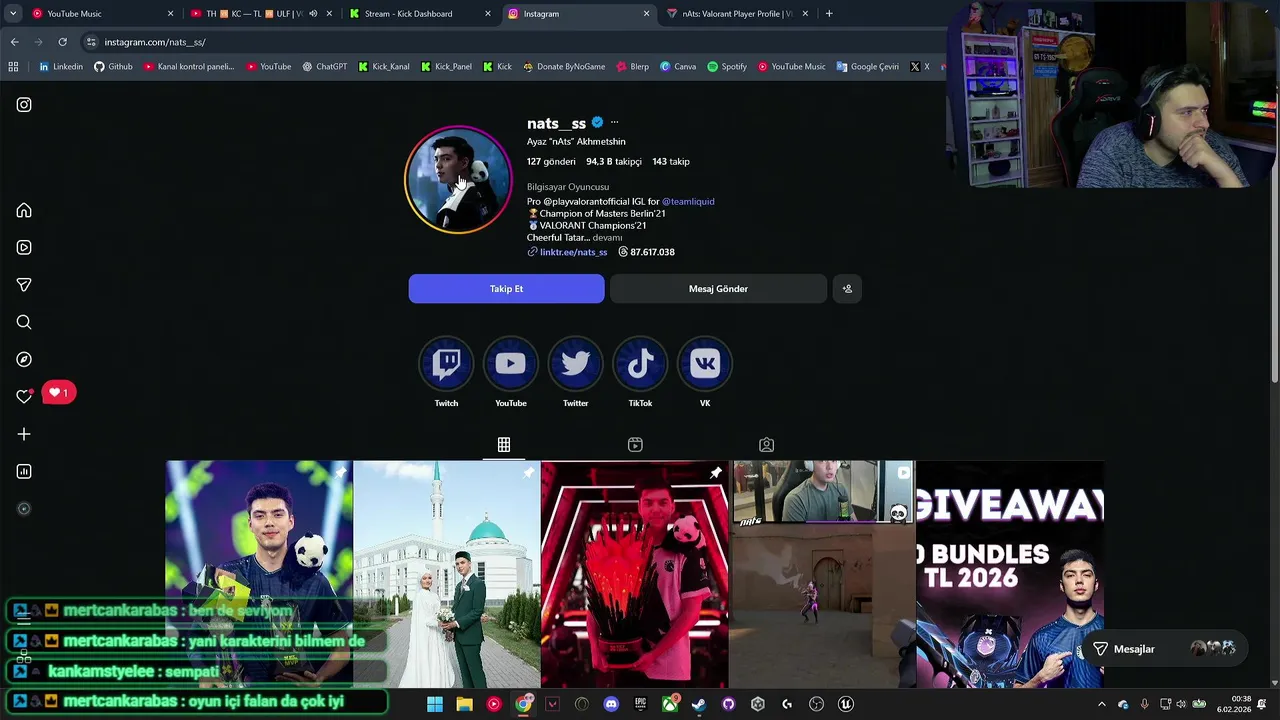The height and width of the screenshot is (720, 1280).
Task: Open the Valorant gameplay reel thumbnail
Action: 823,574
